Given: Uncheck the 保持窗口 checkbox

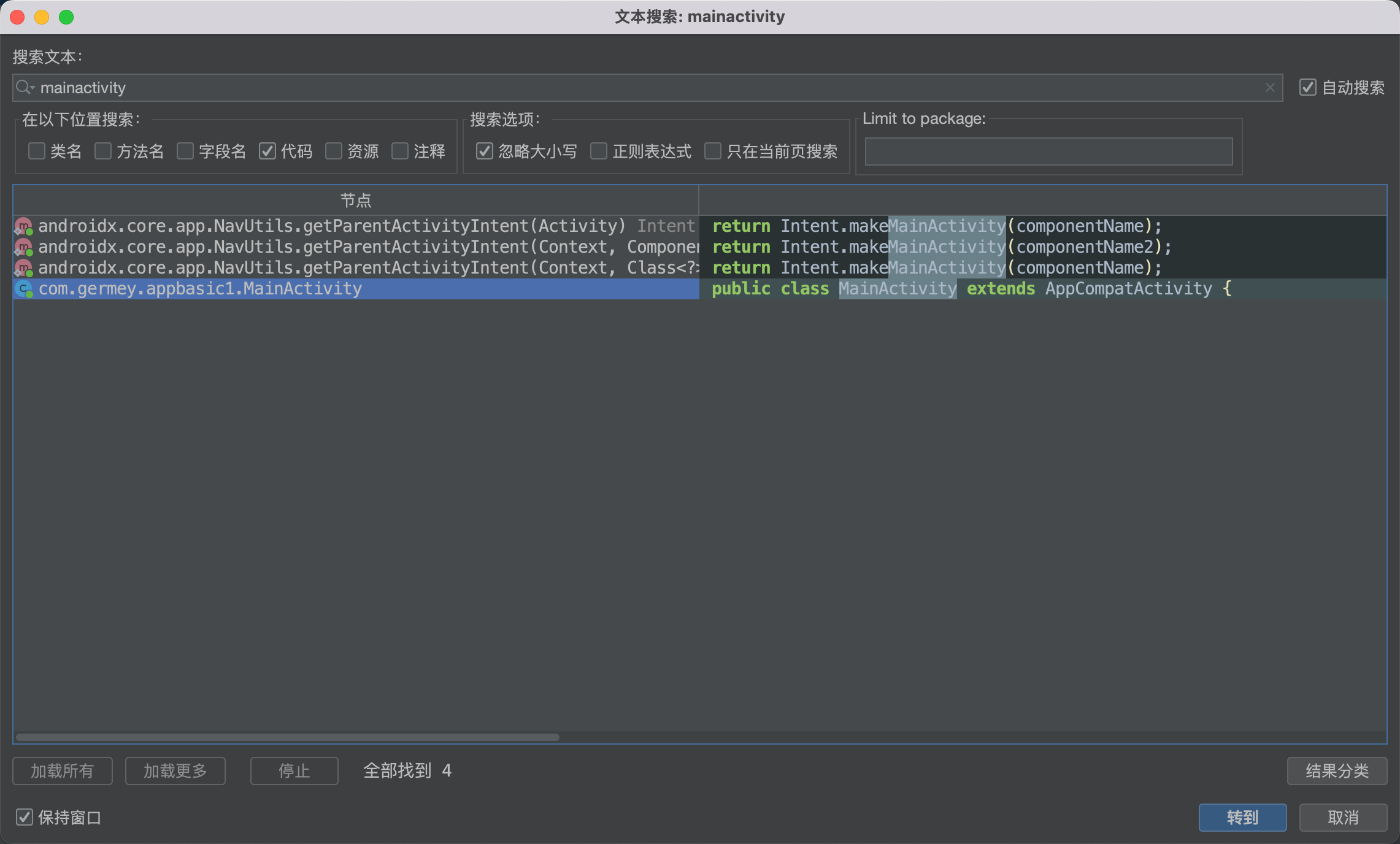Looking at the screenshot, I should click(x=25, y=817).
